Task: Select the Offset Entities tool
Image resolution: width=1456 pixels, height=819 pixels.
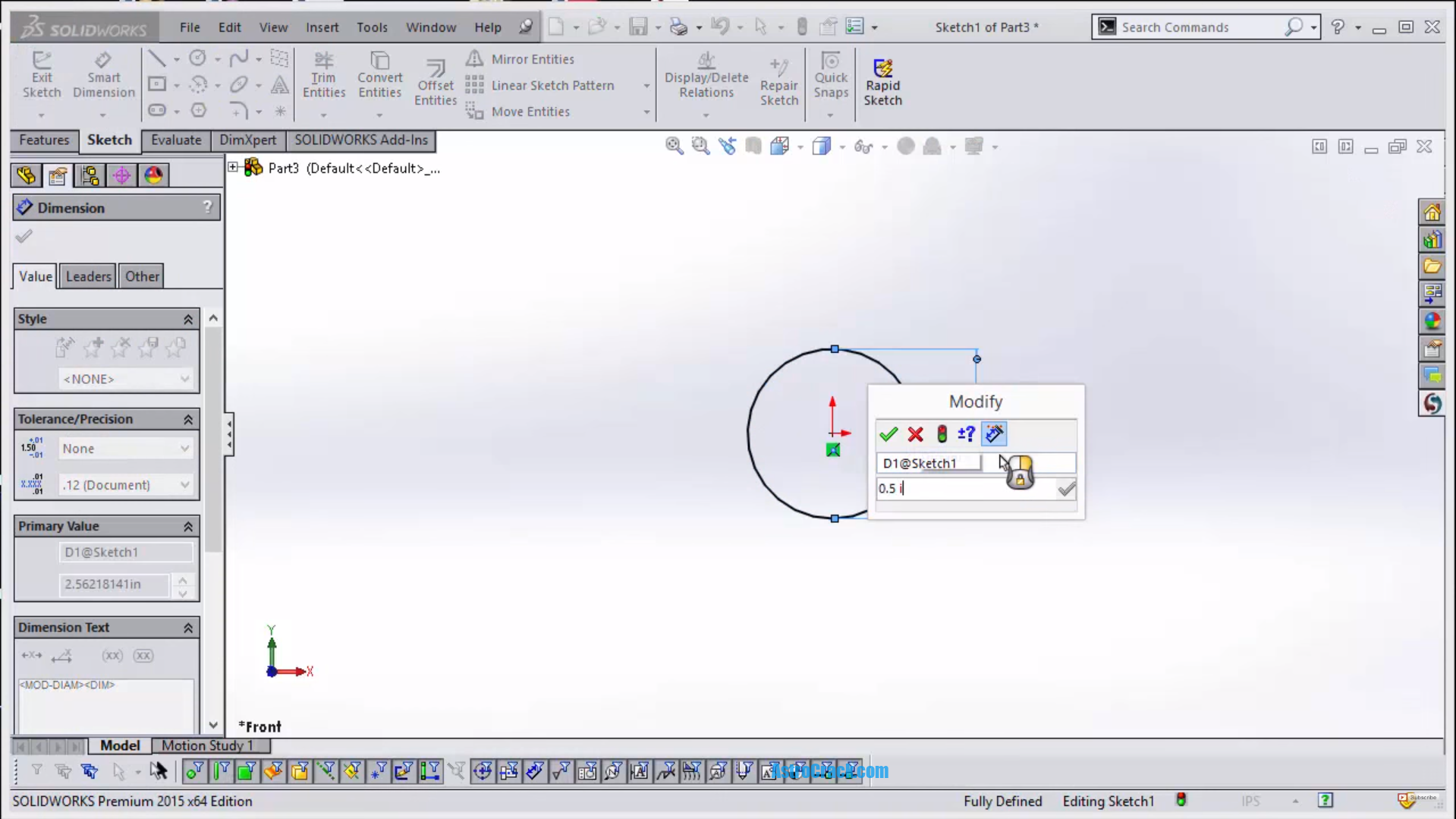Action: [x=435, y=80]
